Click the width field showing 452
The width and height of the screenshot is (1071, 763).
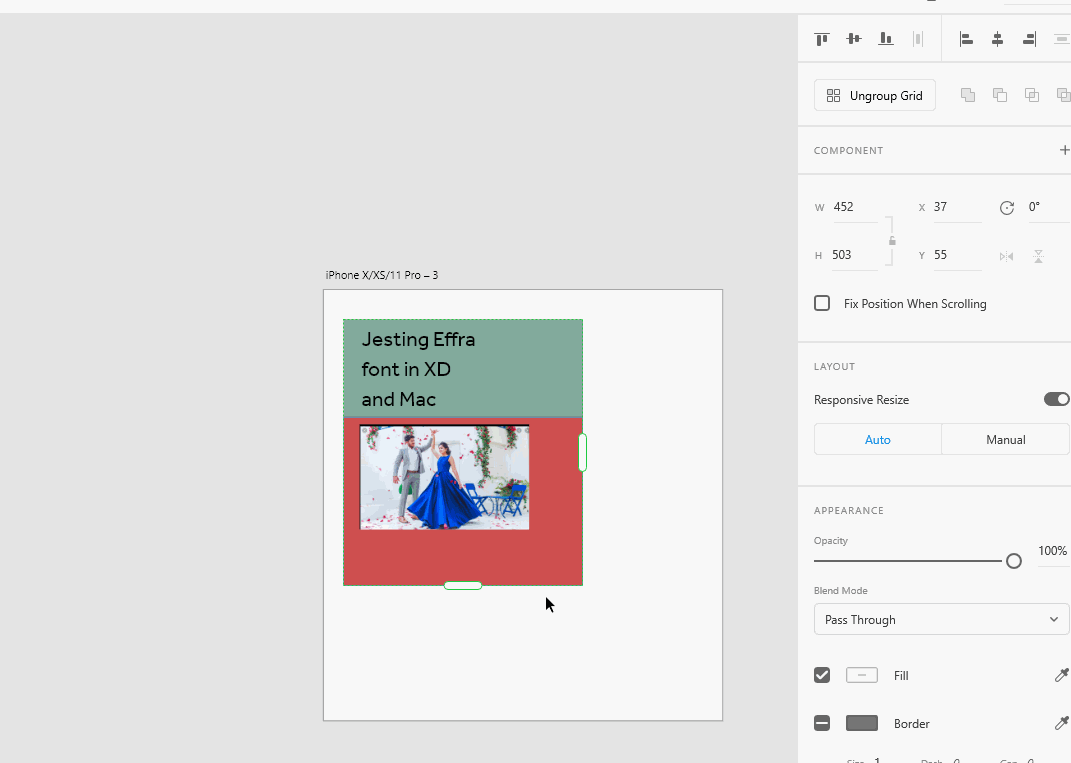pyautogui.click(x=855, y=207)
